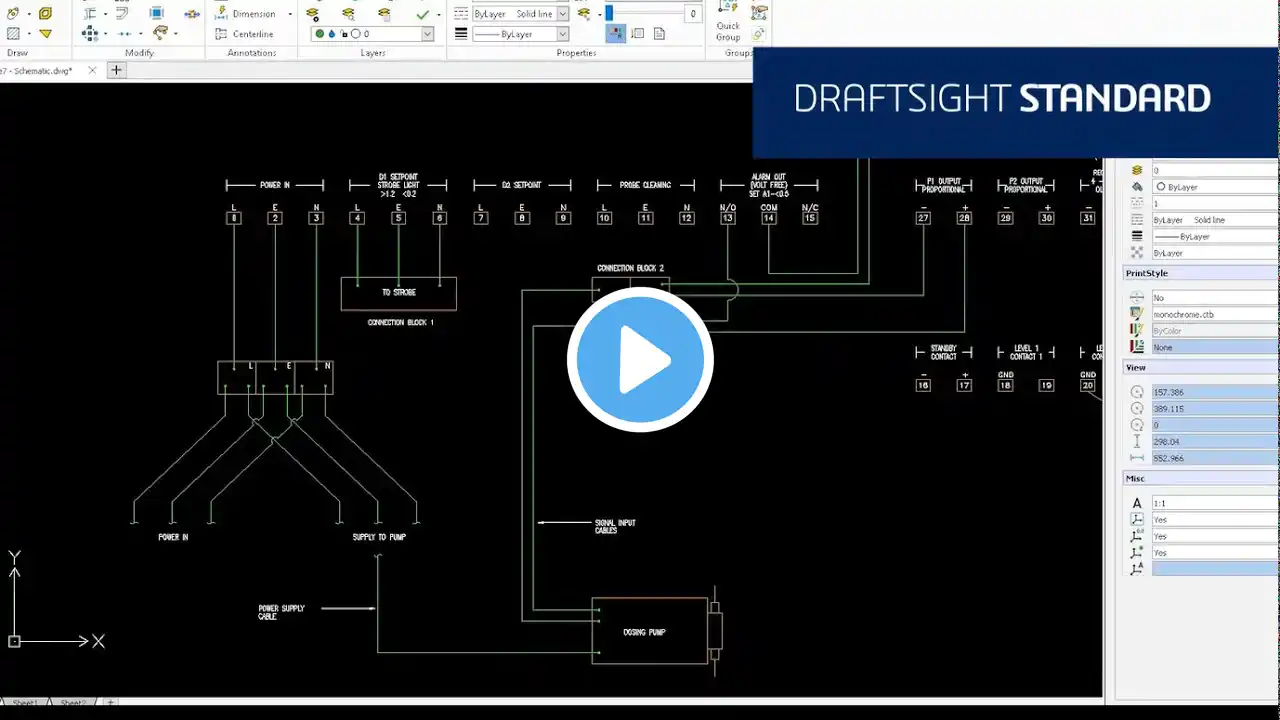Click terminal number 13 in the drawing
The width and height of the screenshot is (1280, 720).
727,218
